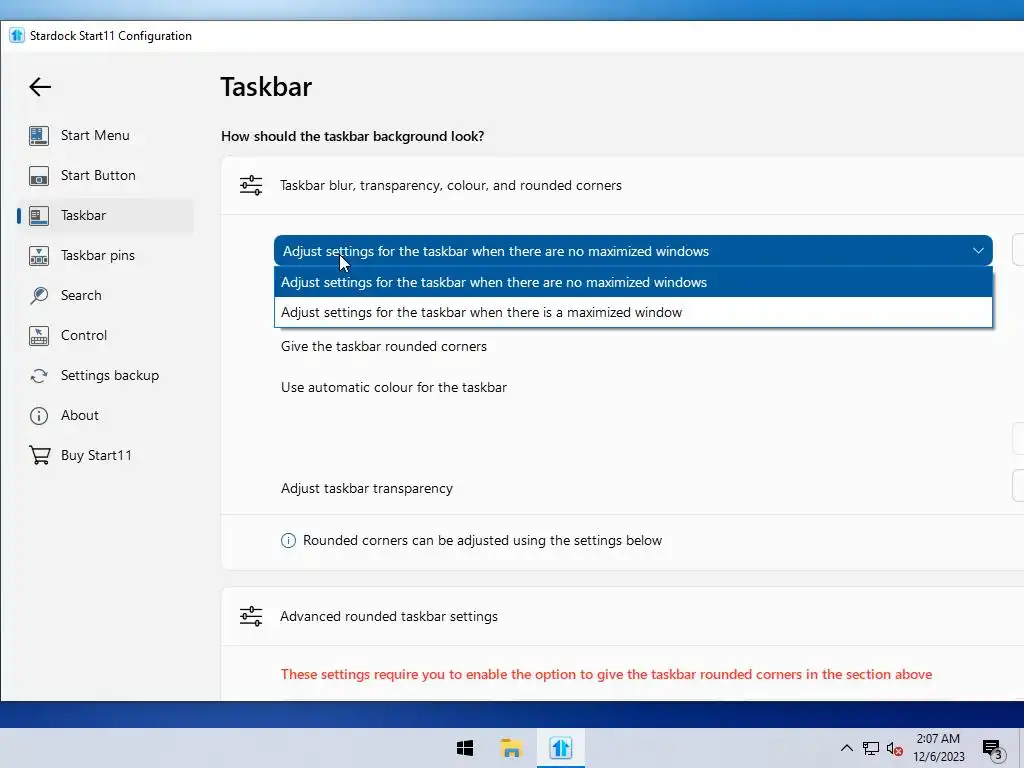Screen dimensions: 1024x768
Task: Click the Search magnifier sidebar icon
Action: (39, 295)
